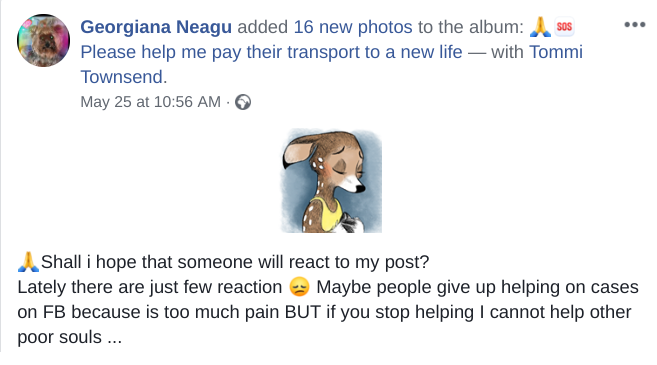This screenshot has height=365, width=657.
Task: Expand trailing ellipsis after "poor souls"
Action: click(115, 338)
